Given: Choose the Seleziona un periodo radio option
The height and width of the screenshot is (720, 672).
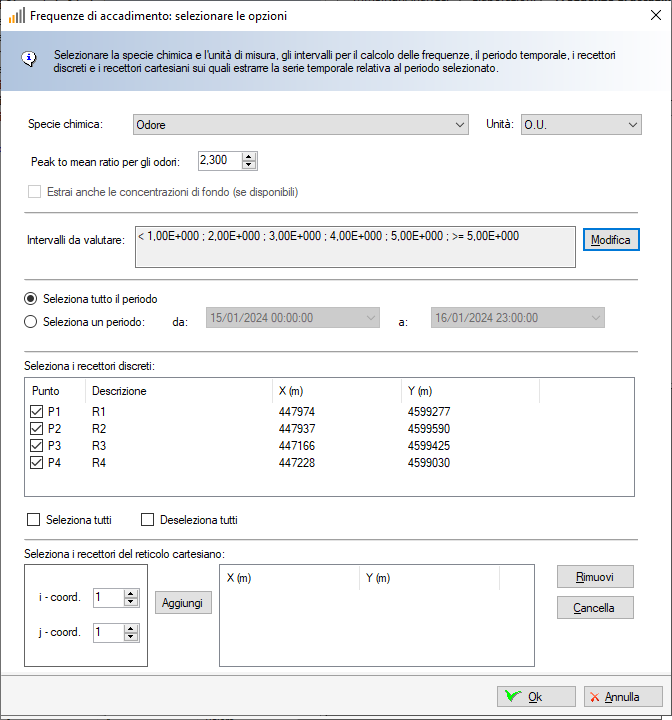Looking at the screenshot, I should [x=31, y=322].
